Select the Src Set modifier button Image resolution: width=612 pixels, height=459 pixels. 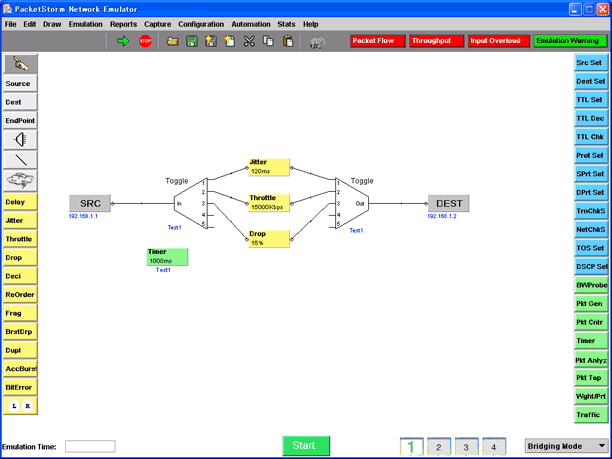[591, 63]
